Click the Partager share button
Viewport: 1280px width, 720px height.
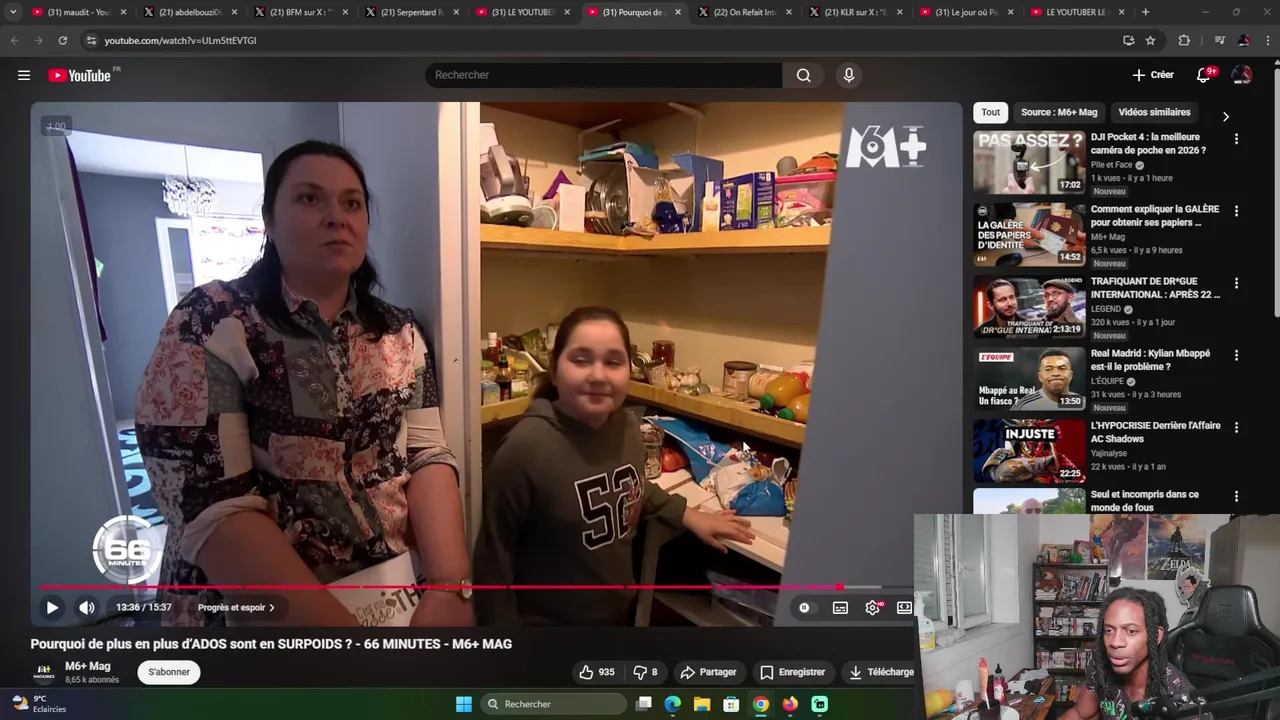[x=708, y=672]
